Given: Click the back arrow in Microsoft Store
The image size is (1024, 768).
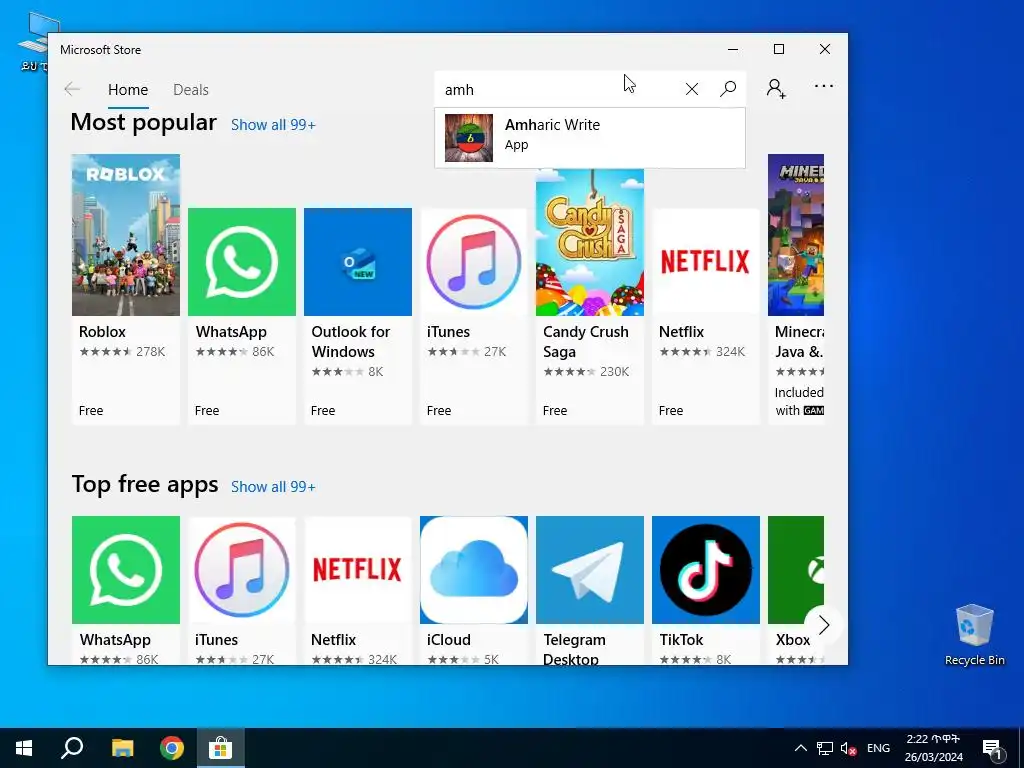Looking at the screenshot, I should [x=72, y=89].
